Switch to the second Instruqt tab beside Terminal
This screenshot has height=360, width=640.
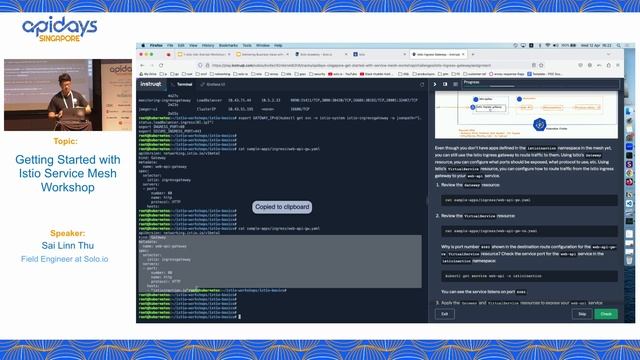pos(213,84)
